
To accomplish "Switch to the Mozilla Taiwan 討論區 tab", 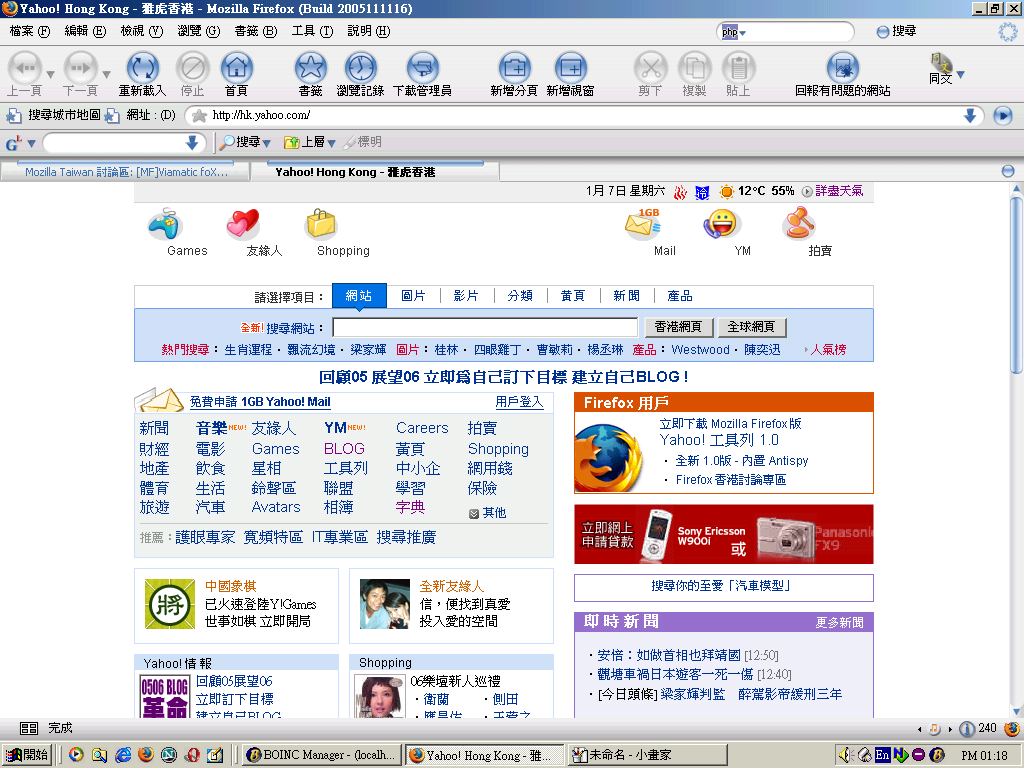I will tap(126, 172).
